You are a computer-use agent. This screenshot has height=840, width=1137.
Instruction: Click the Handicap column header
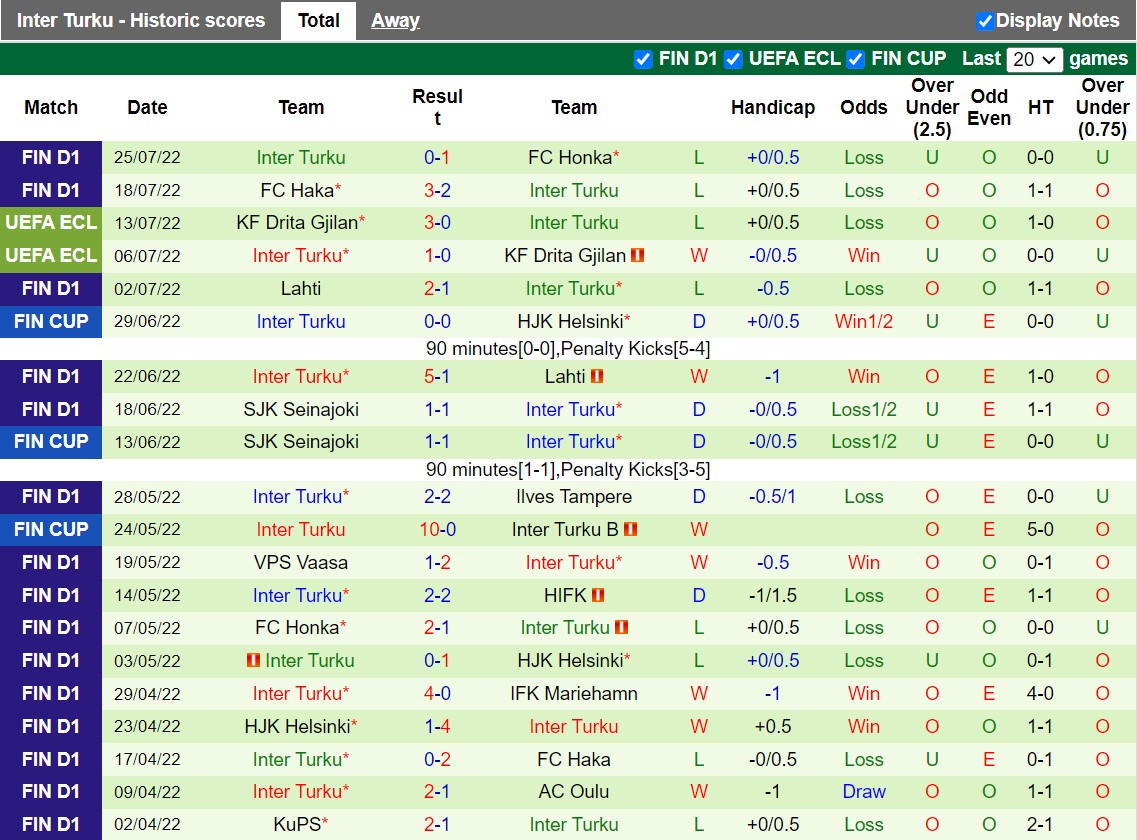click(x=773, y=107)
